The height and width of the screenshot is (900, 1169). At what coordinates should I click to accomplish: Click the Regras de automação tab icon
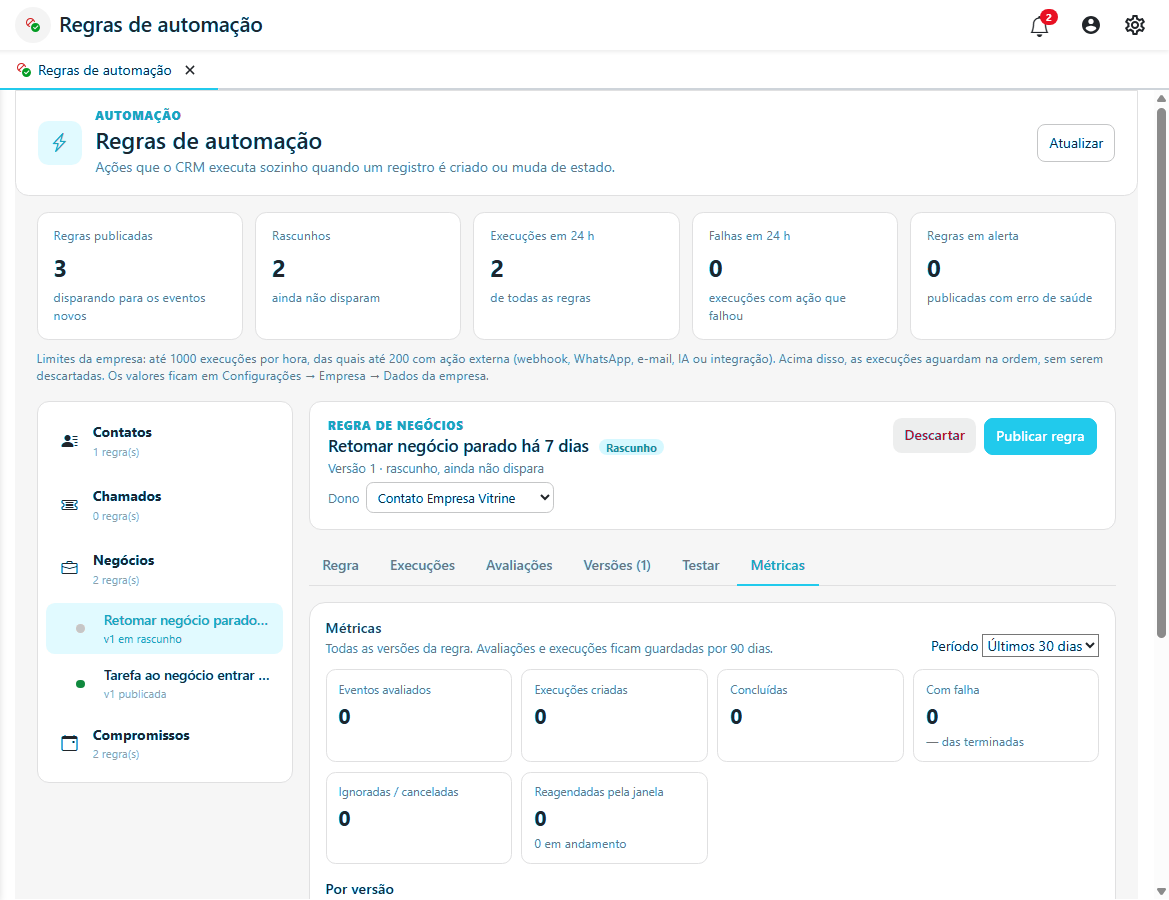(x=24, y=70)
